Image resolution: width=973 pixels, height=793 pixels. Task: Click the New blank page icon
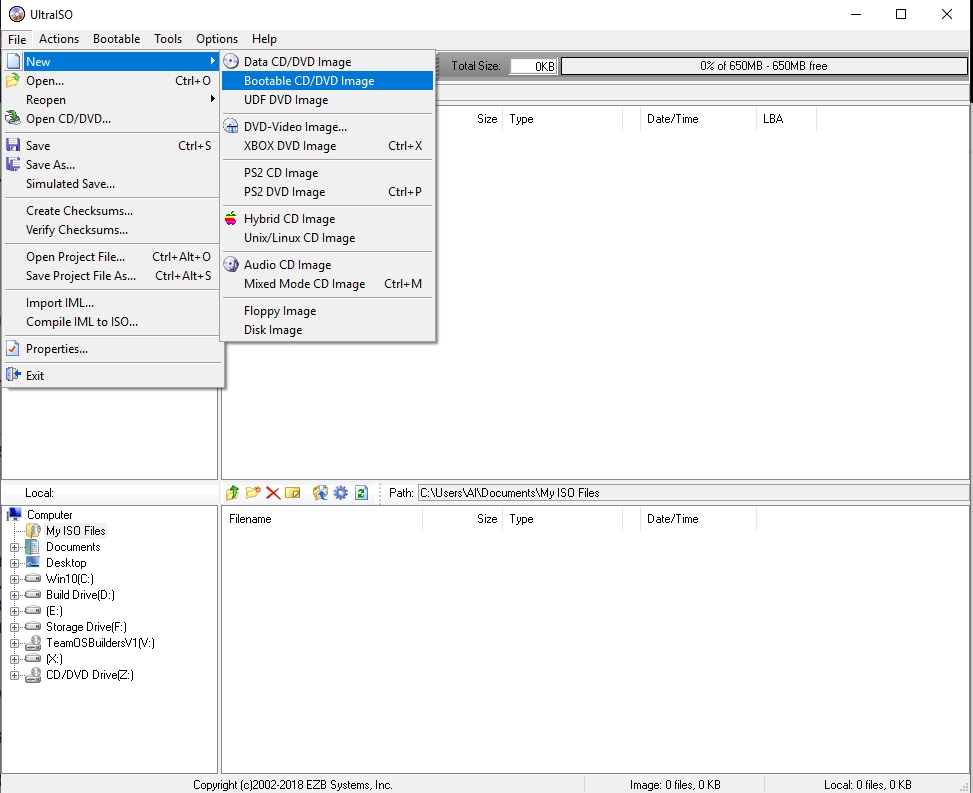click(13, 61)
